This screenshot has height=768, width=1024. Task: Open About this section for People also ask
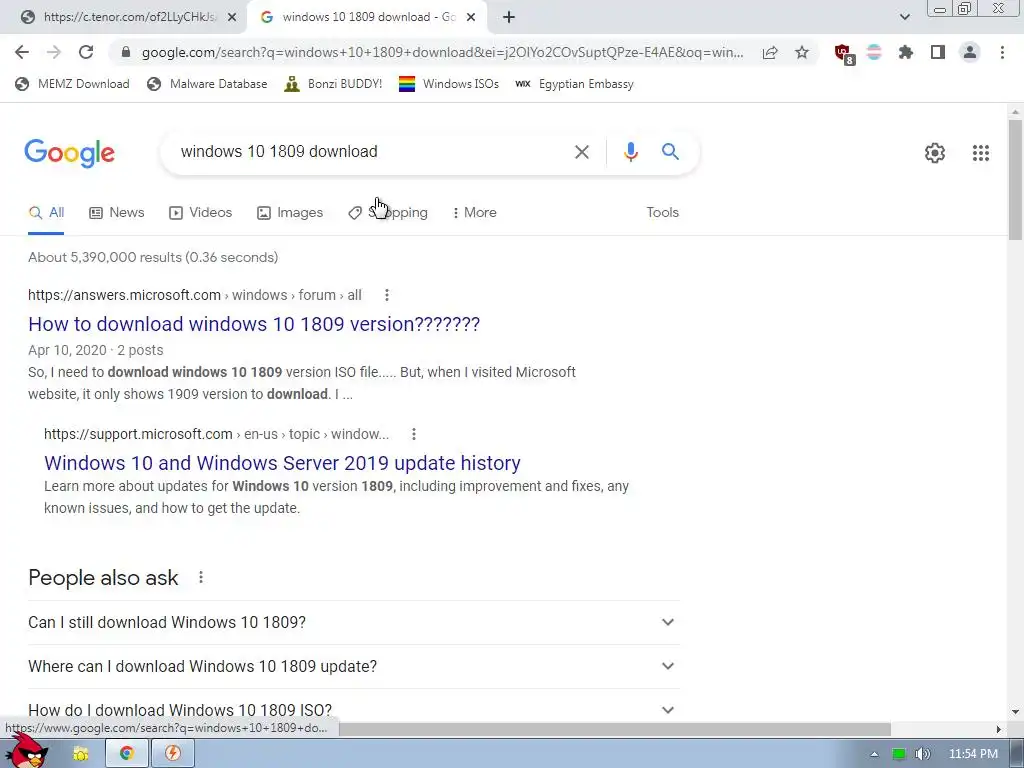200,577
